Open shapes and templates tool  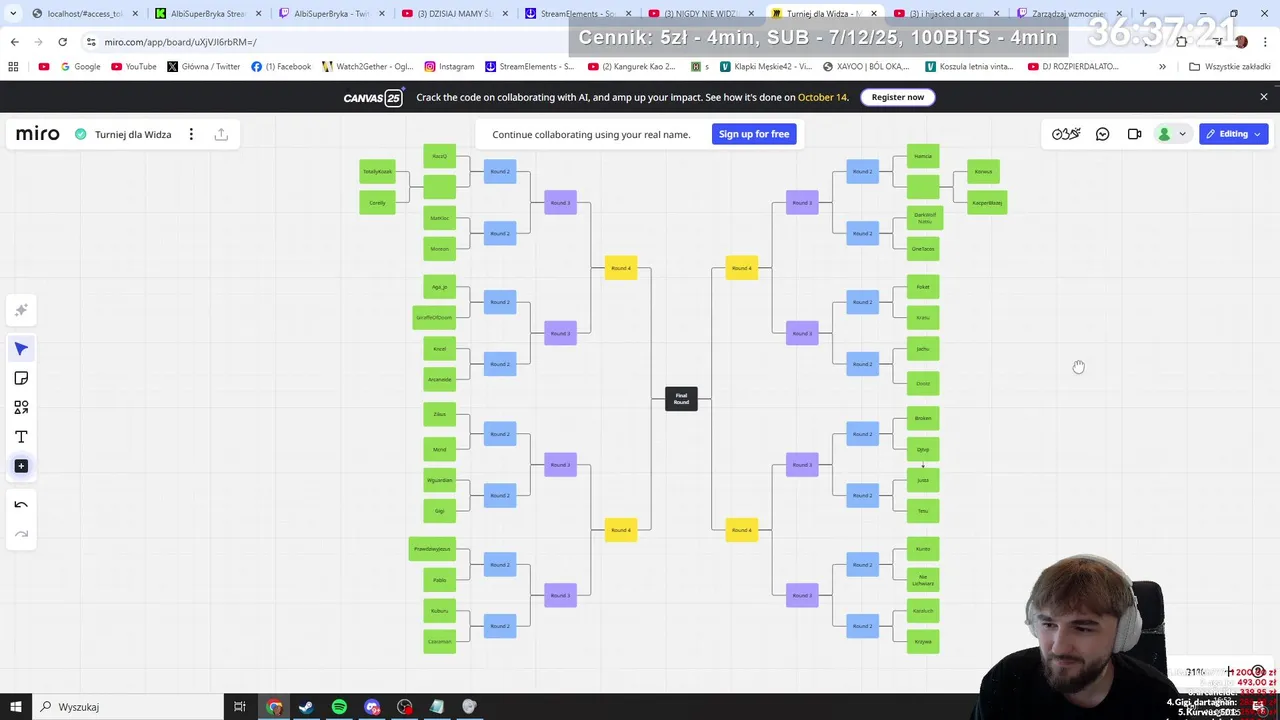click(x=21, y=407)
